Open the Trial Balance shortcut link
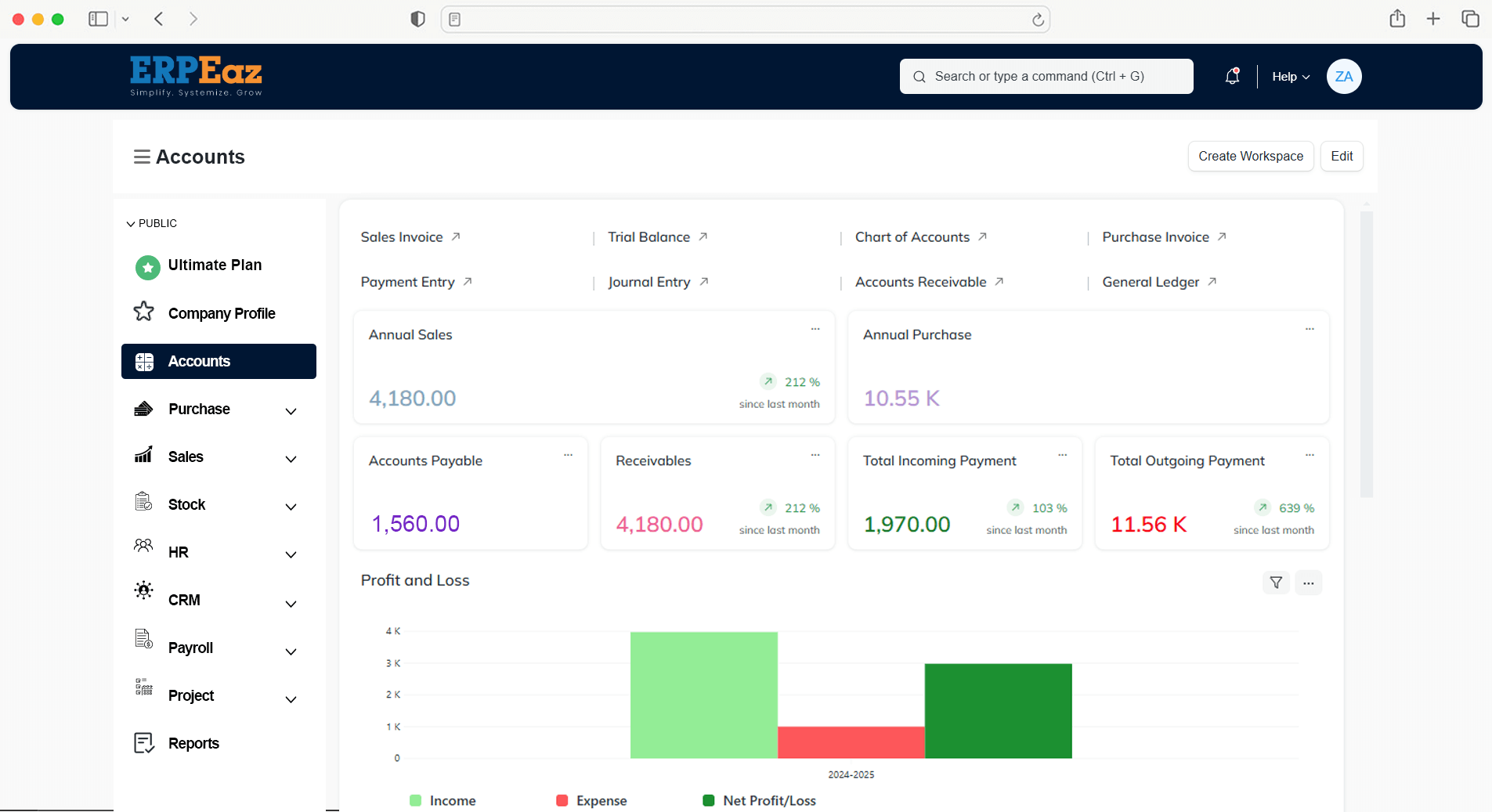This screenshot has height=812, width=1492. [649, 237]
